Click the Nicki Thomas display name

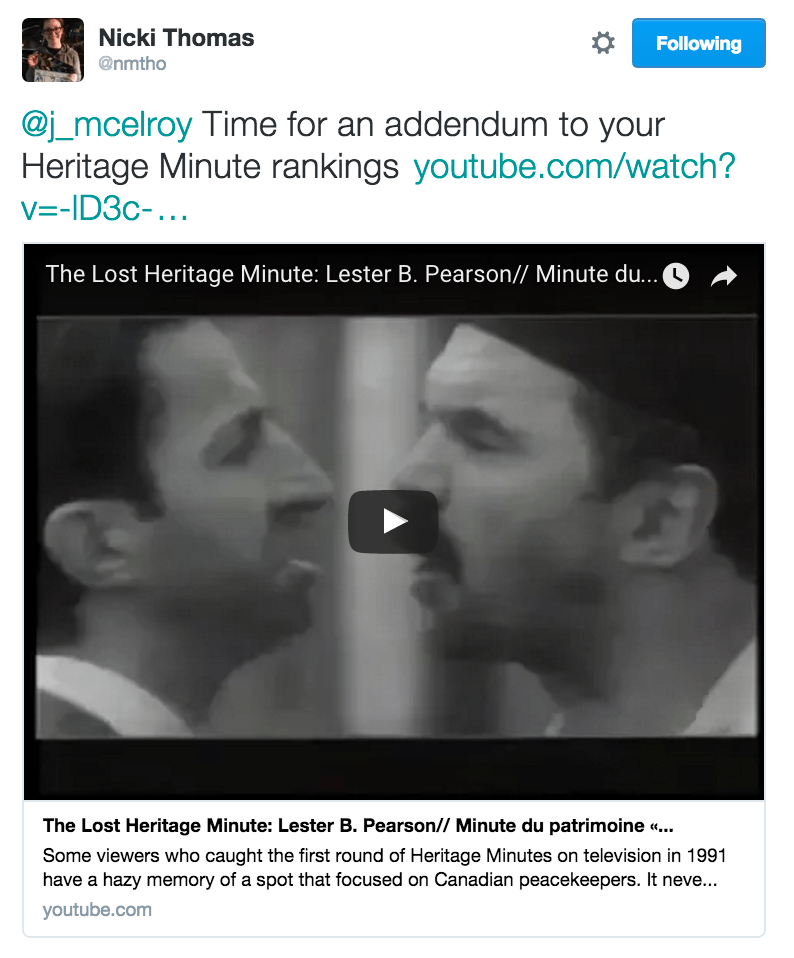177,38
